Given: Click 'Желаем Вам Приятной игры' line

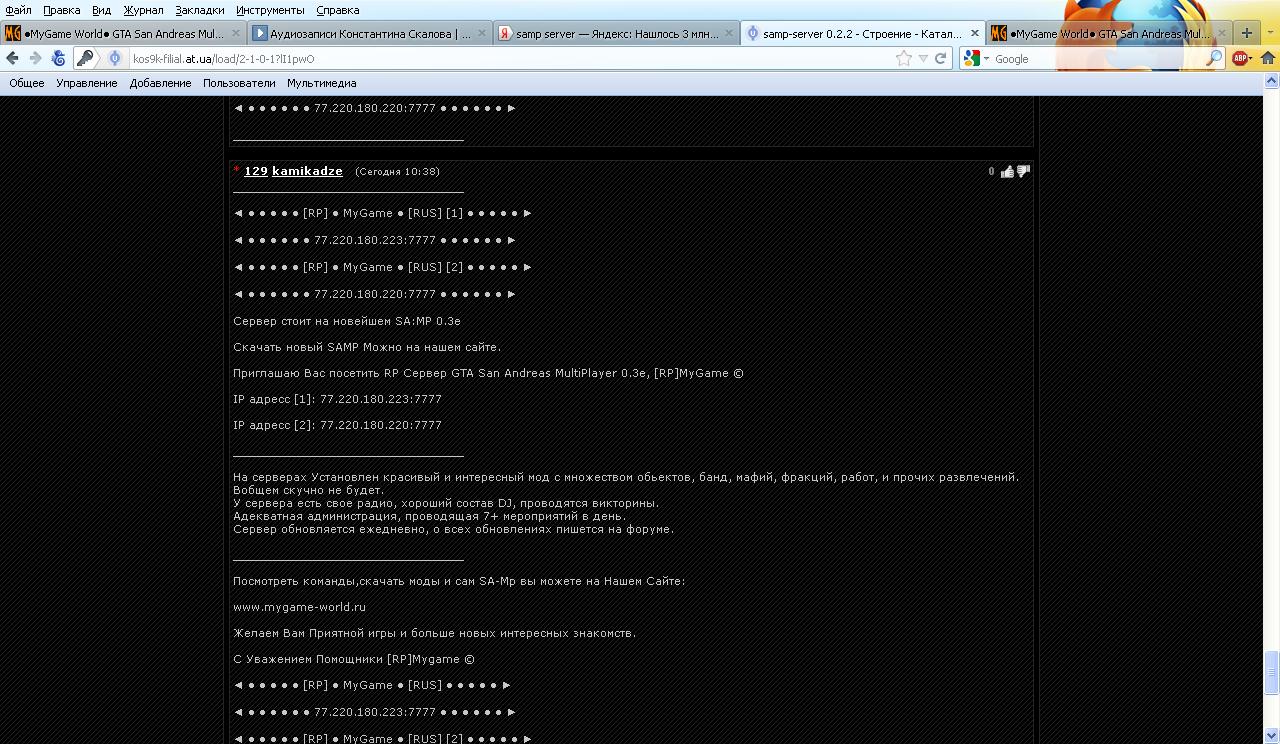Looking at the screenshot, I should click(434, 633).
